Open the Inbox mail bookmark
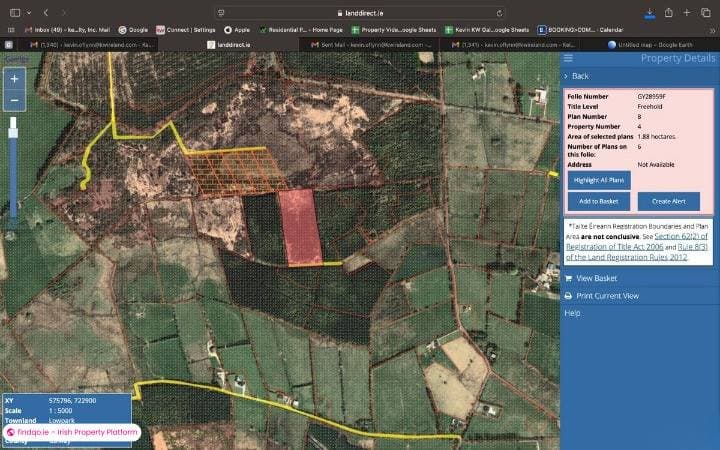This screenshot has width=720, height=450. [68, 30]
